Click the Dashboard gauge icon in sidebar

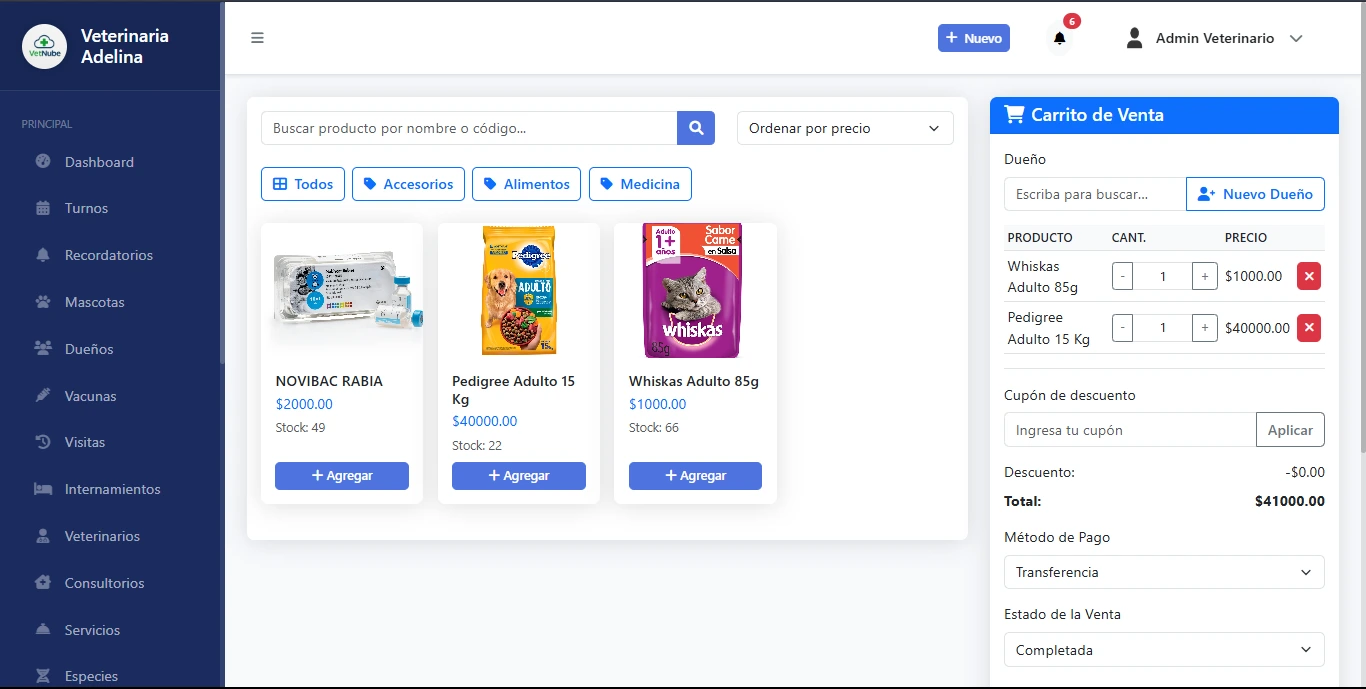click(43, 162)
